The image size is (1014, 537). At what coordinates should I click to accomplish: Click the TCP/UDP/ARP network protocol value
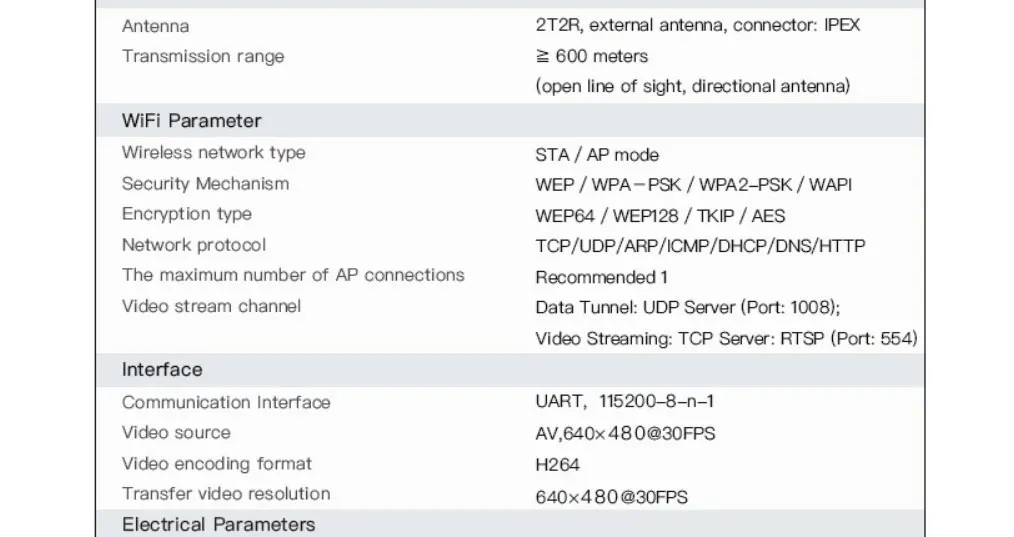pyautogui.click(x=700, y=246)
